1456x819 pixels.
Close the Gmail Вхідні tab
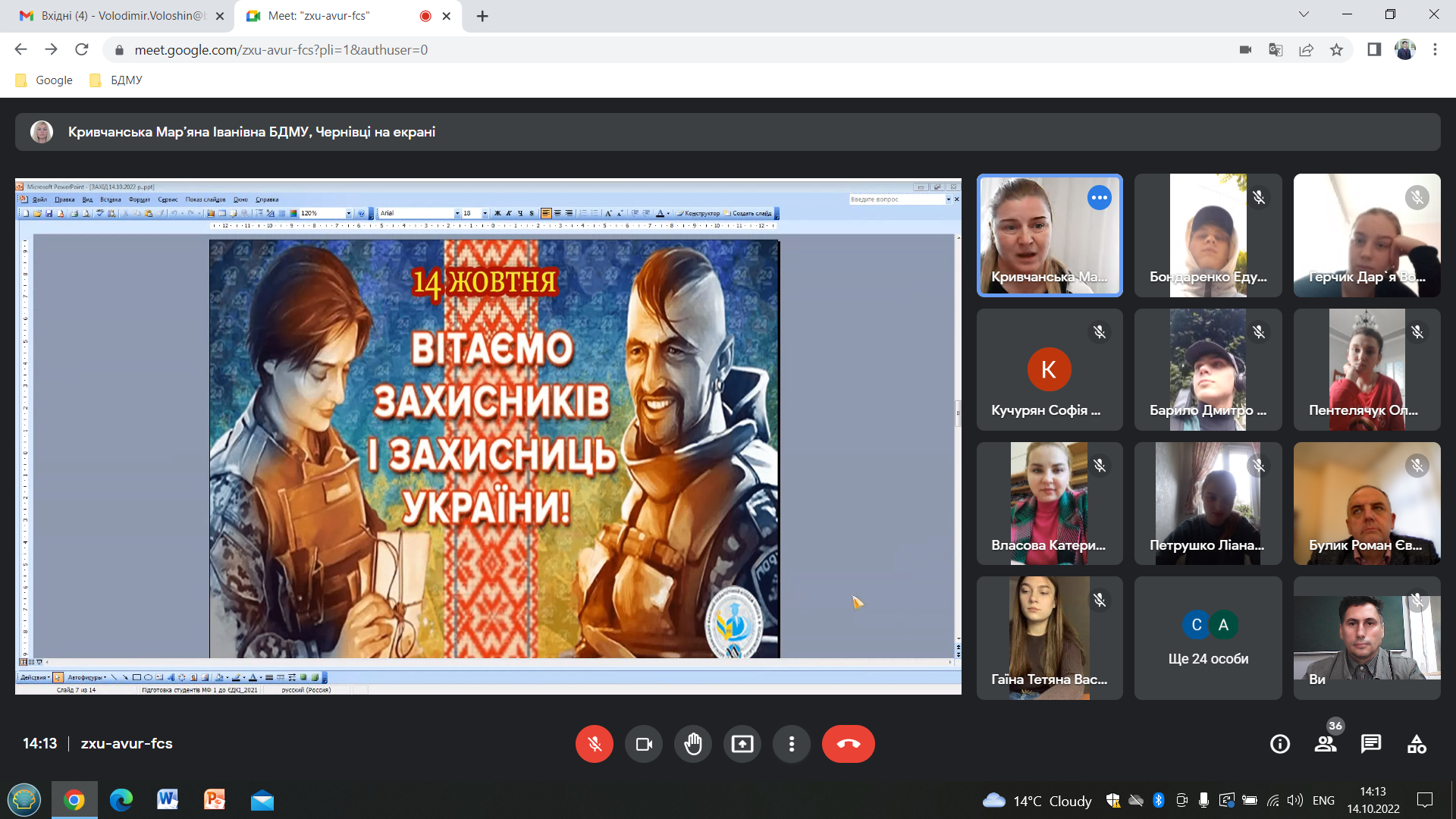point(220,16)
